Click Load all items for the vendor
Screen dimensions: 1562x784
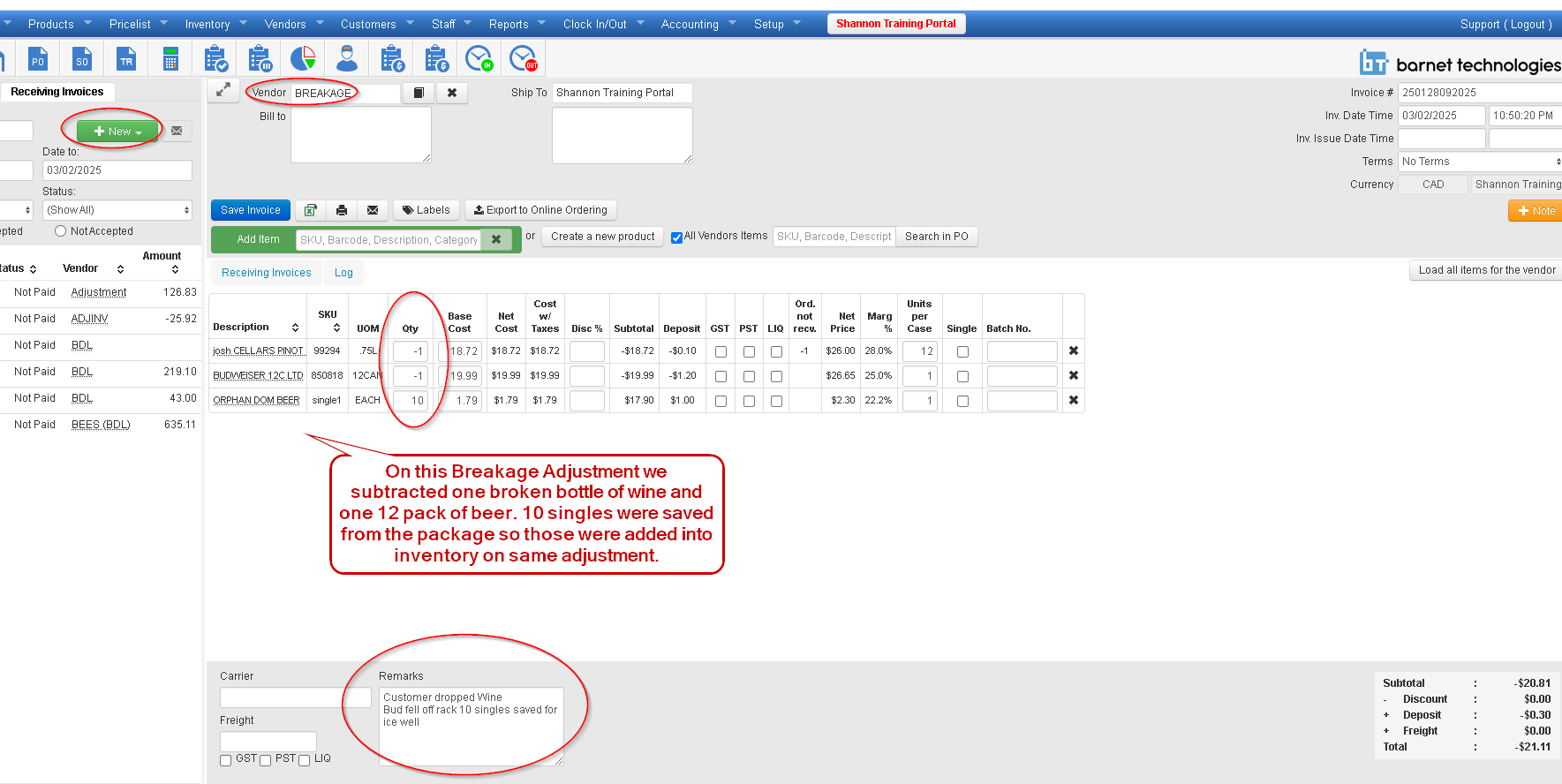[x=1487, y=270]
